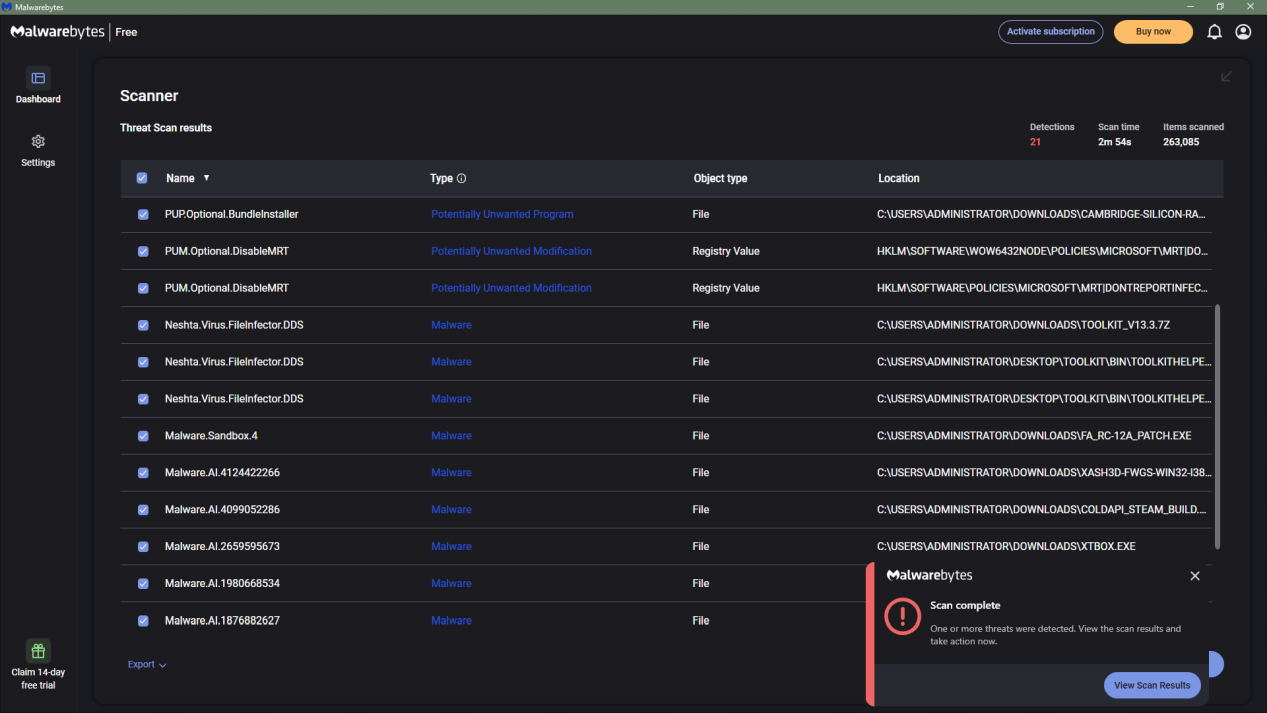
Task: Click the Type column header
Action: pos(441,179)
